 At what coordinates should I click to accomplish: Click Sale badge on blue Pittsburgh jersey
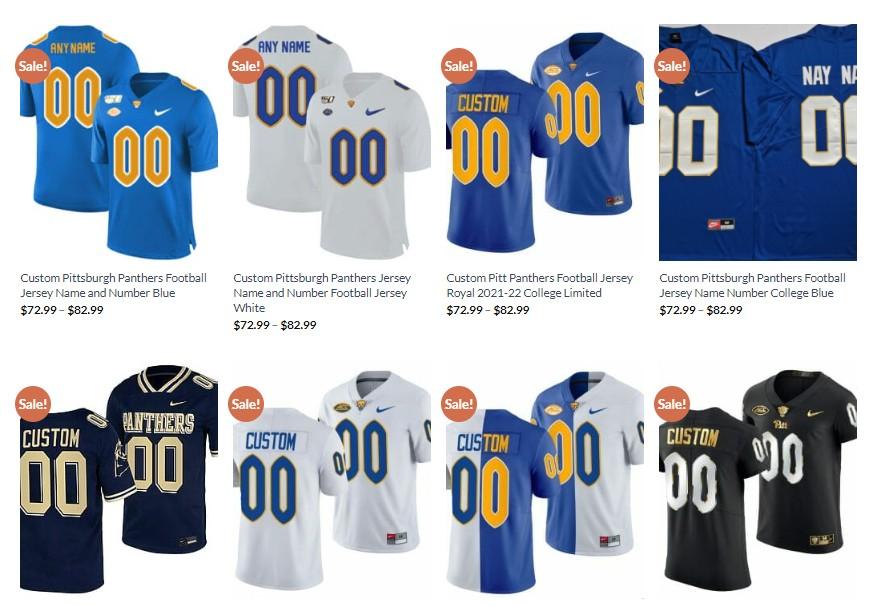click(33, 66)
